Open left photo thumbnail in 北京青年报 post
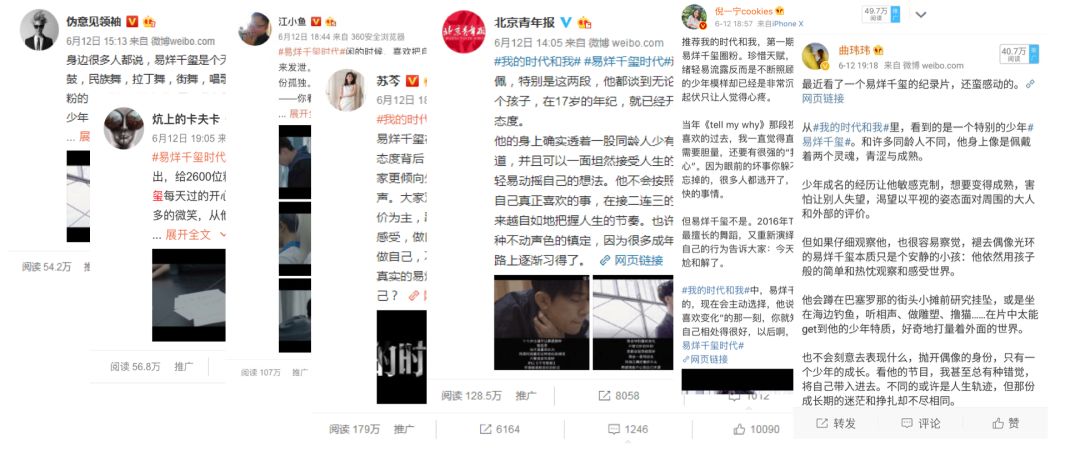This screenshot has height=451, width=1080. pos(541,322)
